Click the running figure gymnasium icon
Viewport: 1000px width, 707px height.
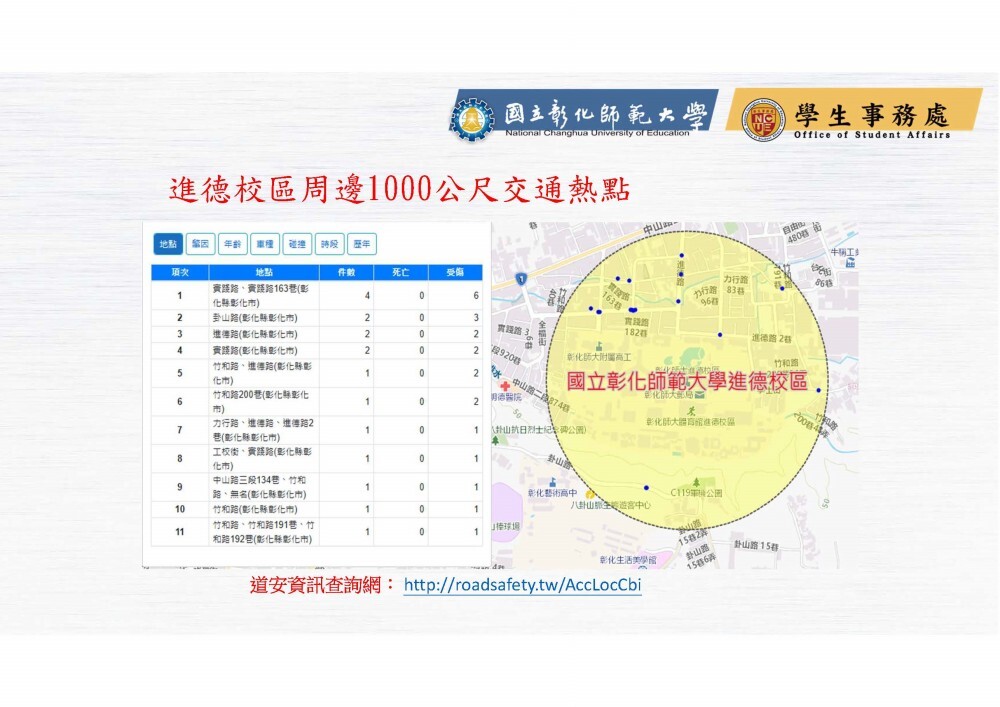pyautogui.click(x=691, y=412)
